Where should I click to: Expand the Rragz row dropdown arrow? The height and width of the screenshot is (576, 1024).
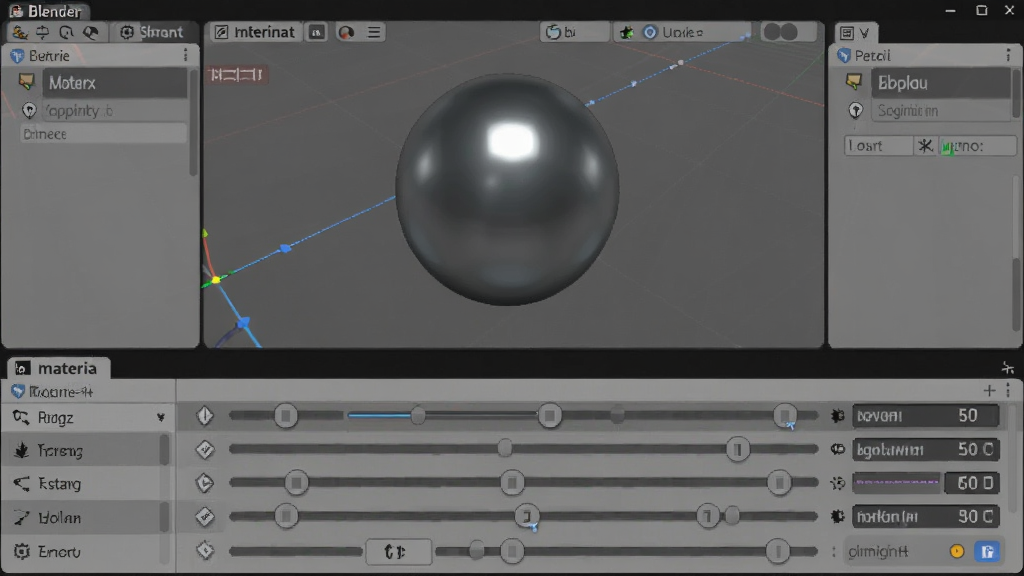coord(161,417)
